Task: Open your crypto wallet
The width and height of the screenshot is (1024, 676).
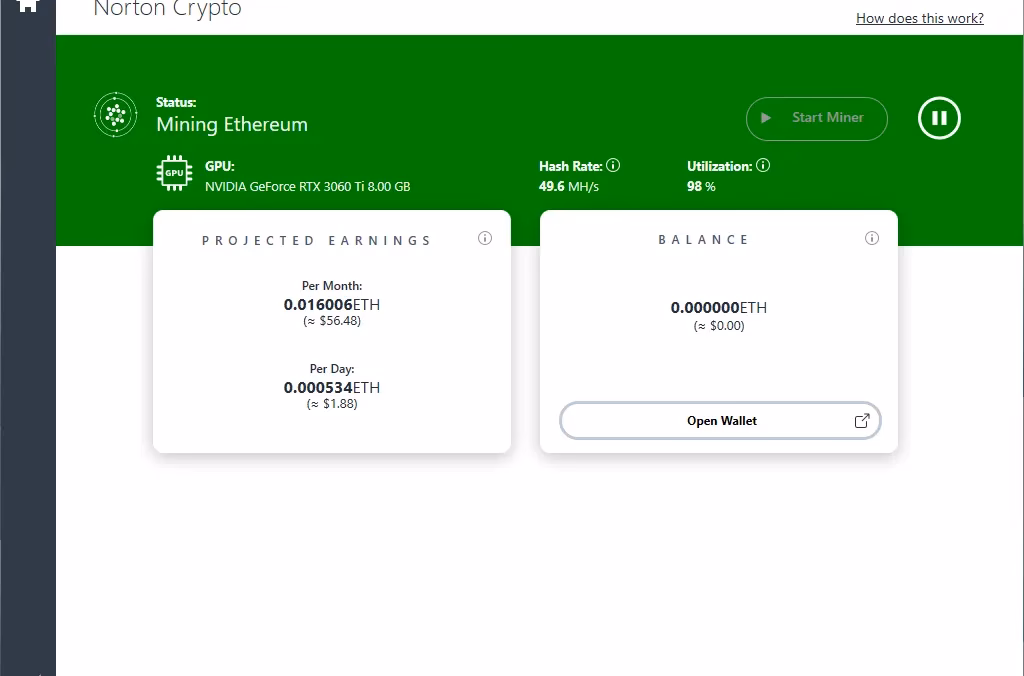Action: click(x=720, y=421)
